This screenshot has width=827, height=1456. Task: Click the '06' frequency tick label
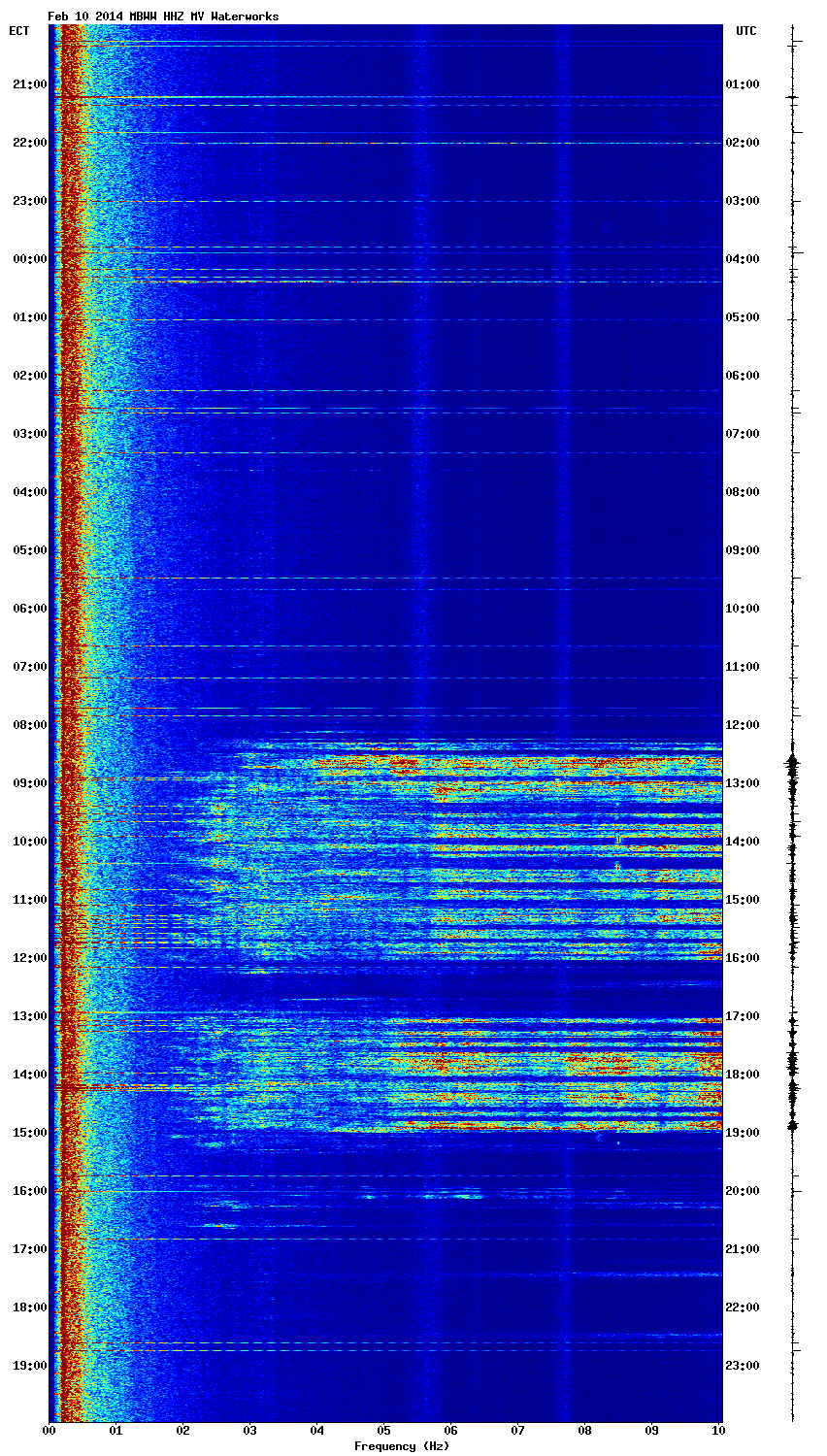tap(450, 1431)
